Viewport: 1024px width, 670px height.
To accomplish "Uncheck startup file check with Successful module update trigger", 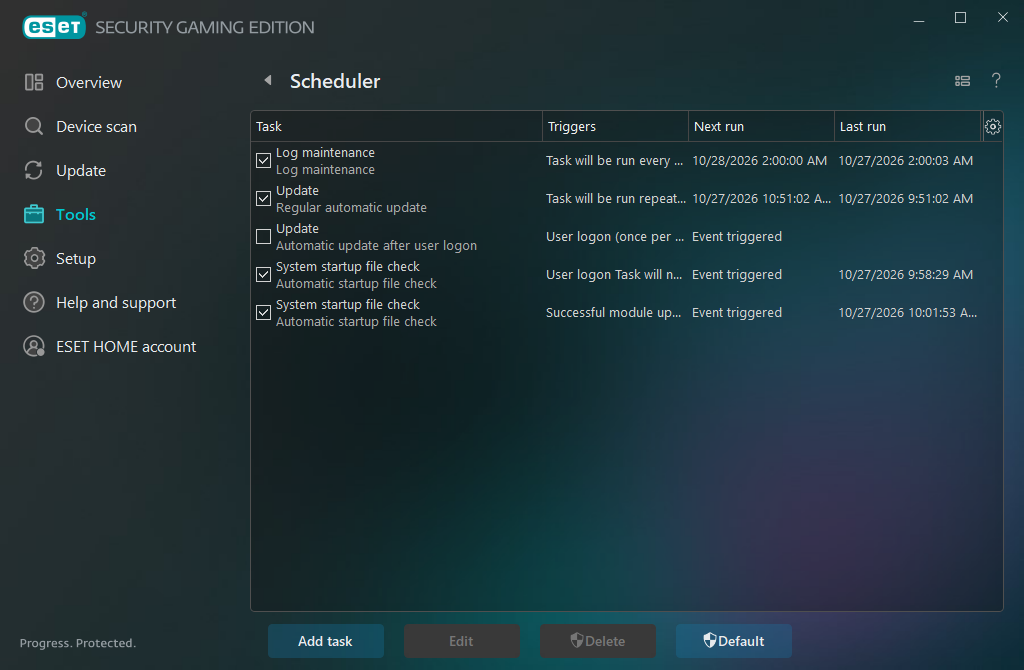I will (263, 312).
